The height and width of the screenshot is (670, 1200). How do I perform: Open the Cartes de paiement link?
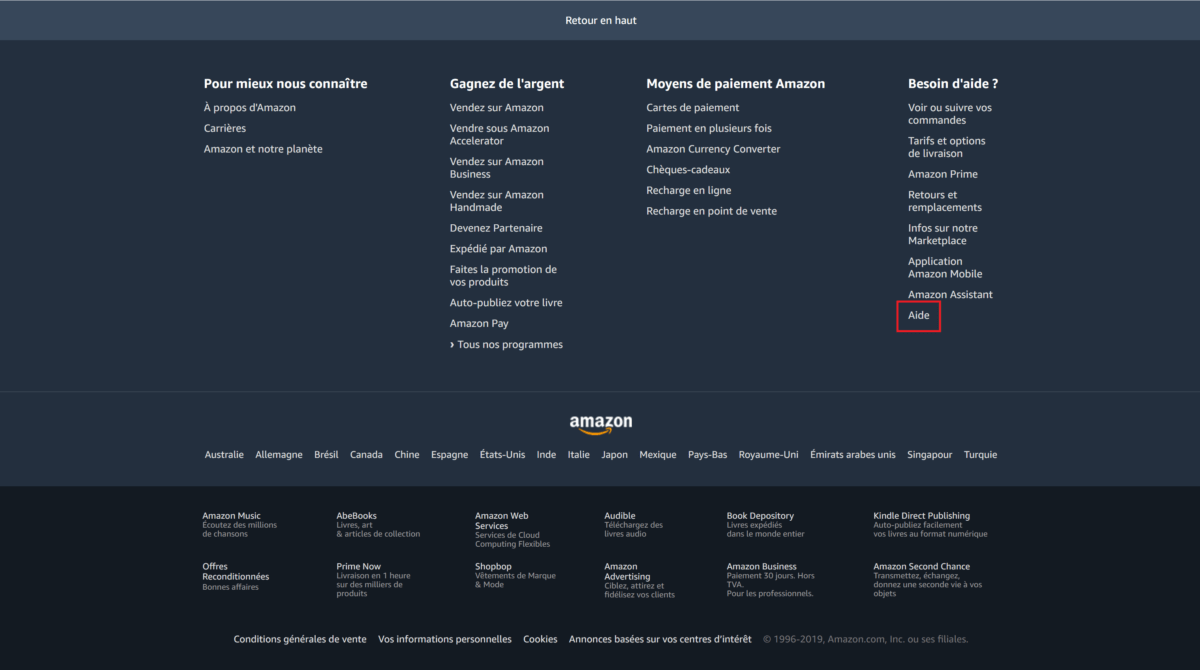point(693,107)
